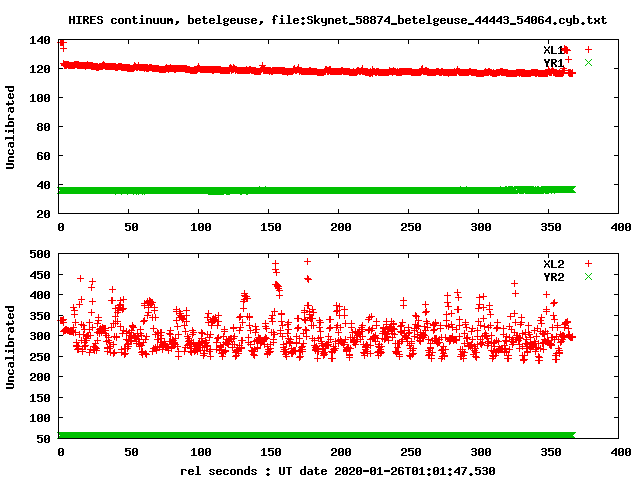Screen dimensions: 640x480
Task: Select the YR2 legend label in bottom plot
Action: pos(553,276)
